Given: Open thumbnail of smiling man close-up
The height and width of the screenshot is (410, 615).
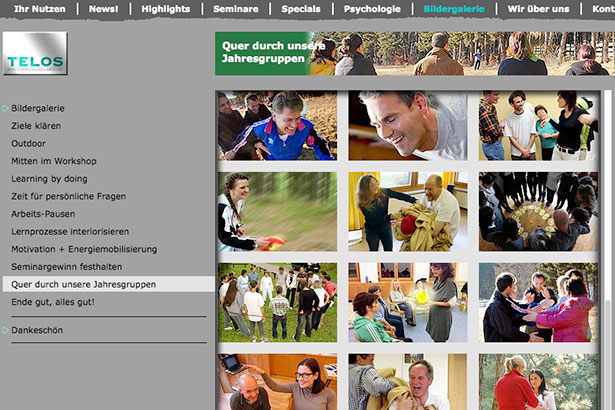Looking at the screenshot, I should 408,126.
